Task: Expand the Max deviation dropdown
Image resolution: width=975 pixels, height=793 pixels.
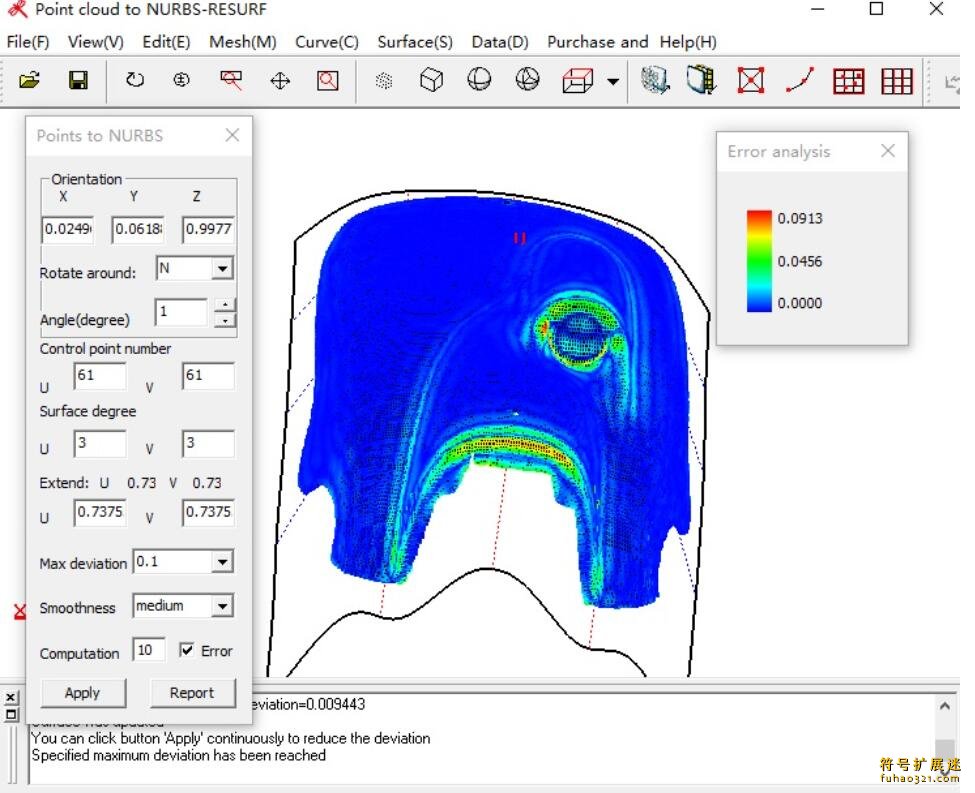Action: point(222,563)
